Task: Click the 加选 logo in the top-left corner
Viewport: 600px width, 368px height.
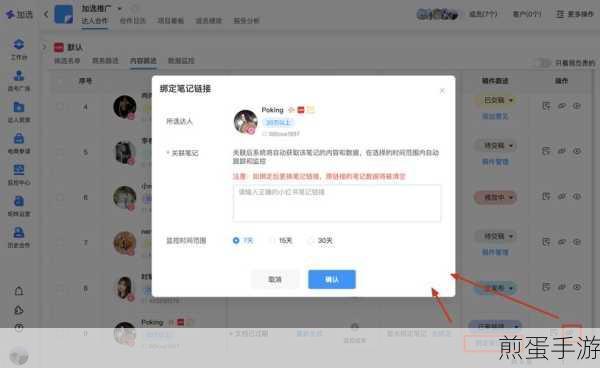Action: pyautogui.click(x=19, y=14)
